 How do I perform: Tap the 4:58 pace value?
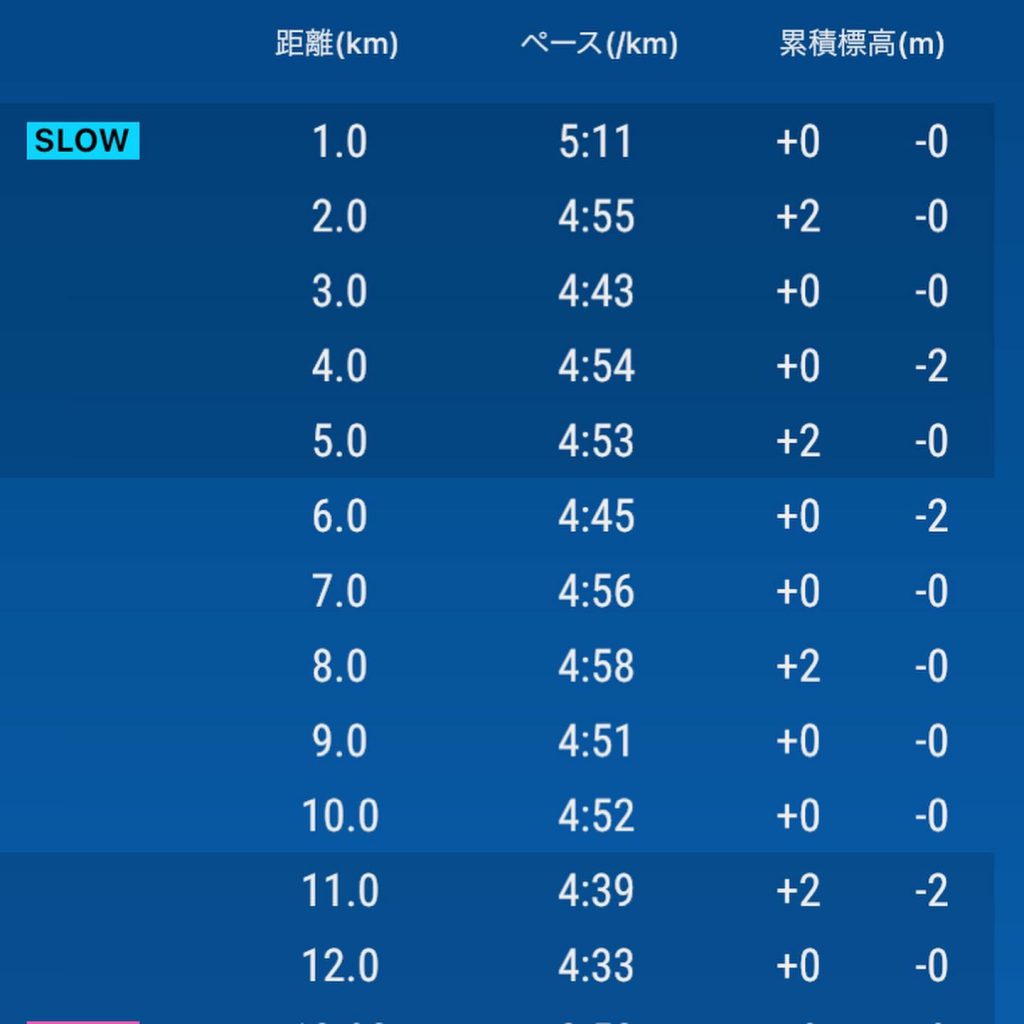[596, 666]
